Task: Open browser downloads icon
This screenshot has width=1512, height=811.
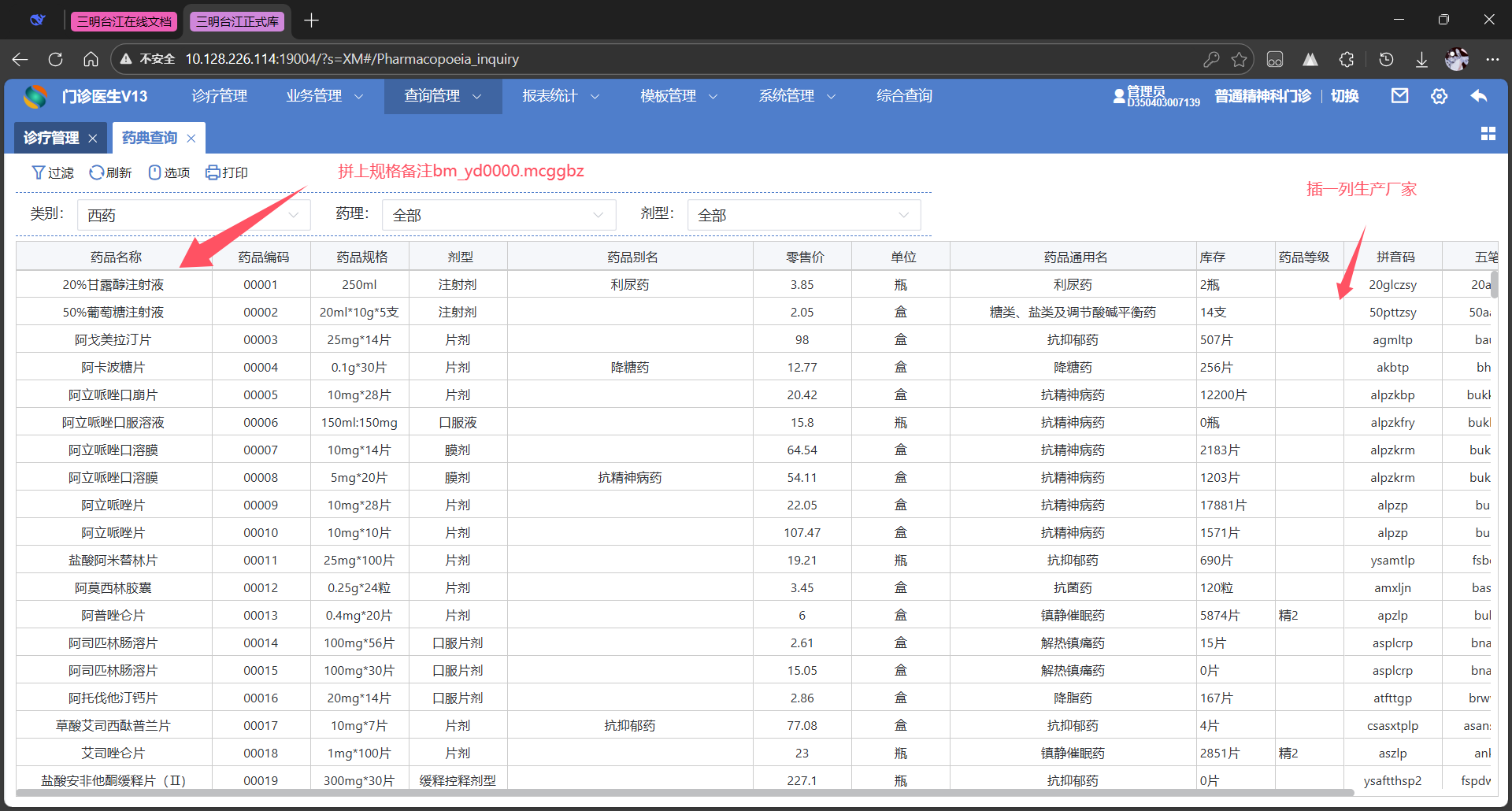Action: tap(1421, 59)
